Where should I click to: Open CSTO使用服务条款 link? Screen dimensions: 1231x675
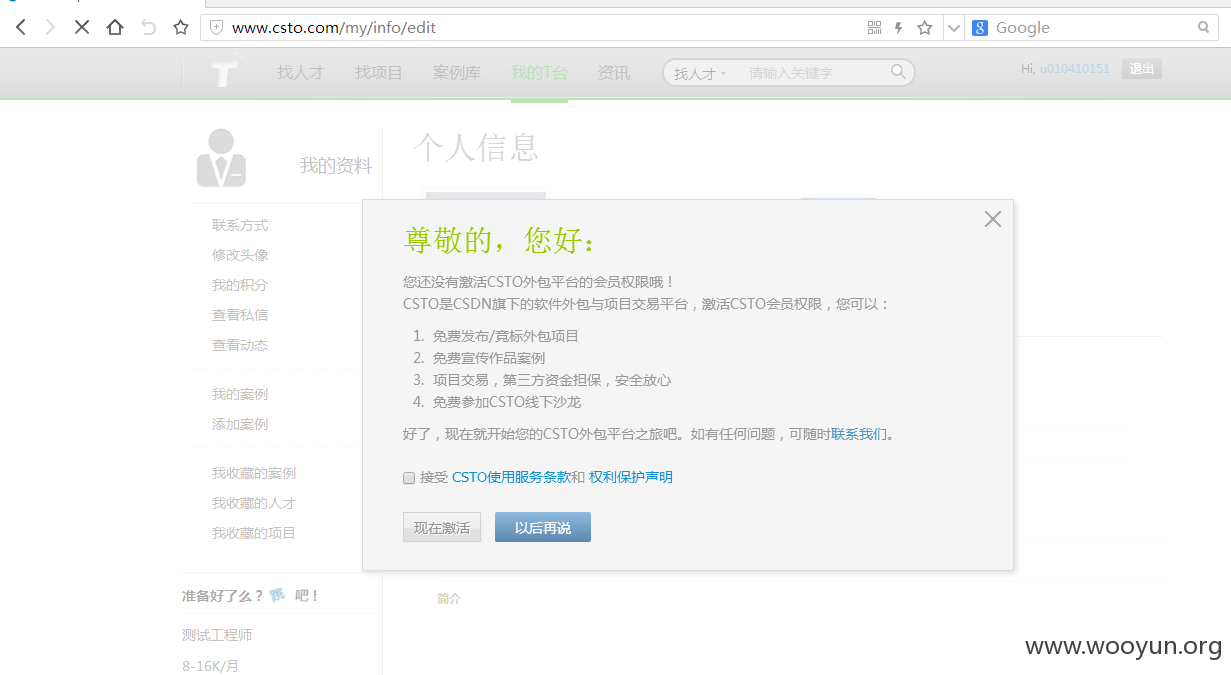[x=511, y=477]
